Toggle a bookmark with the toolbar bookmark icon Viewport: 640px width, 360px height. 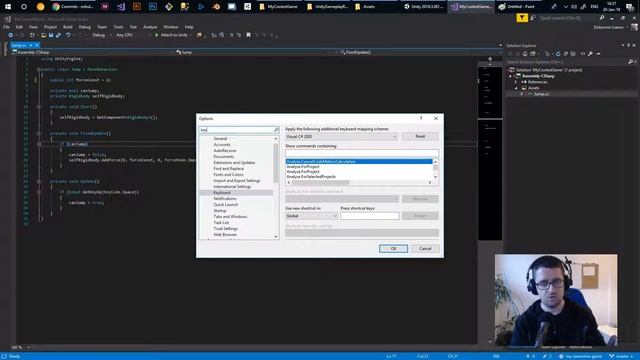pyautogui.click(x=248, y=35)
